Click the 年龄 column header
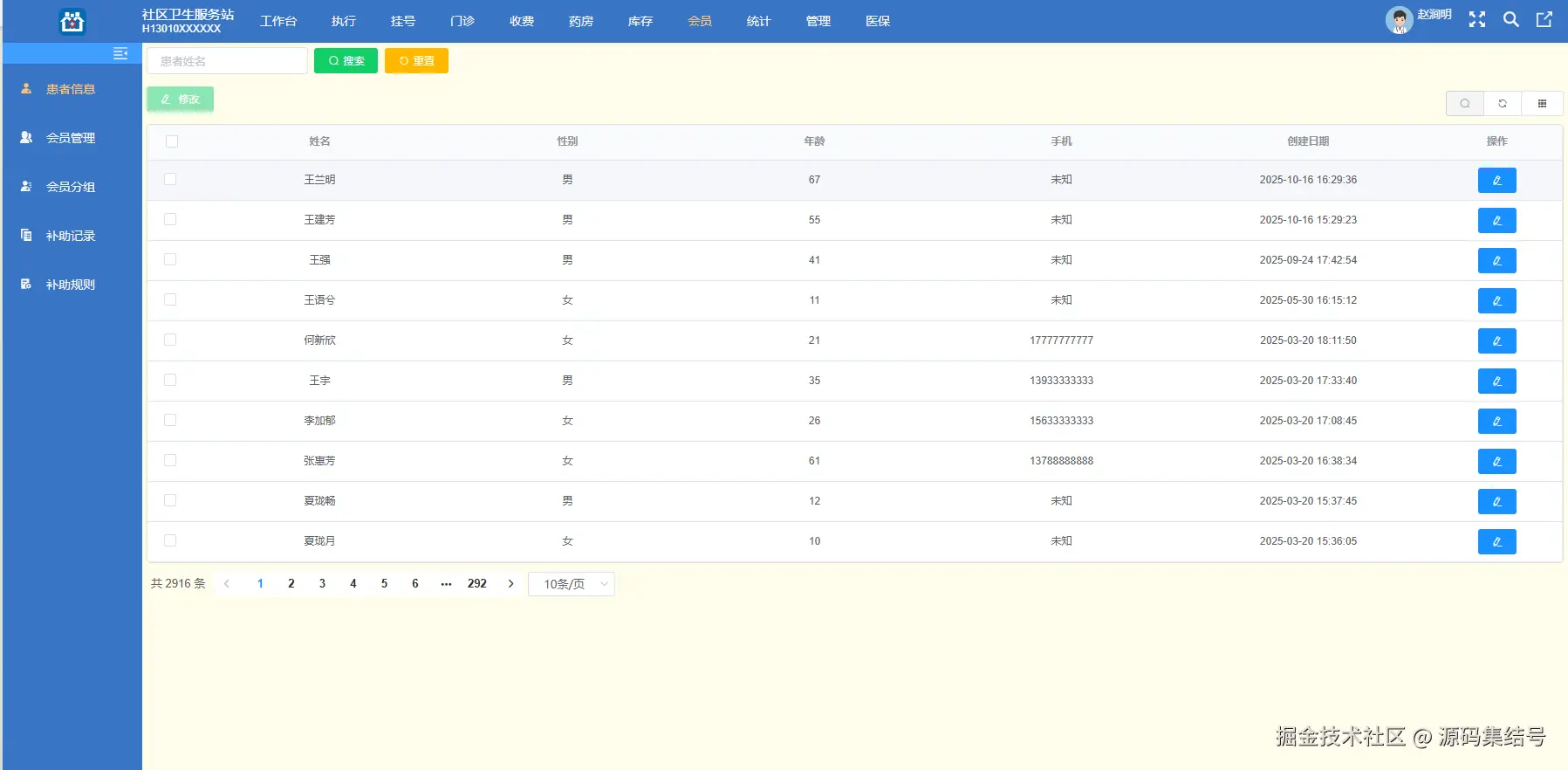This screenshot has width=1568, height=770. coord(814,141)
